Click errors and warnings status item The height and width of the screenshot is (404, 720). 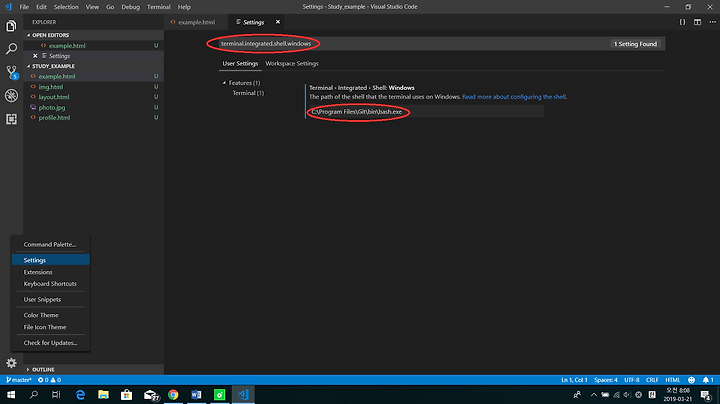click(x=49, y=380)
